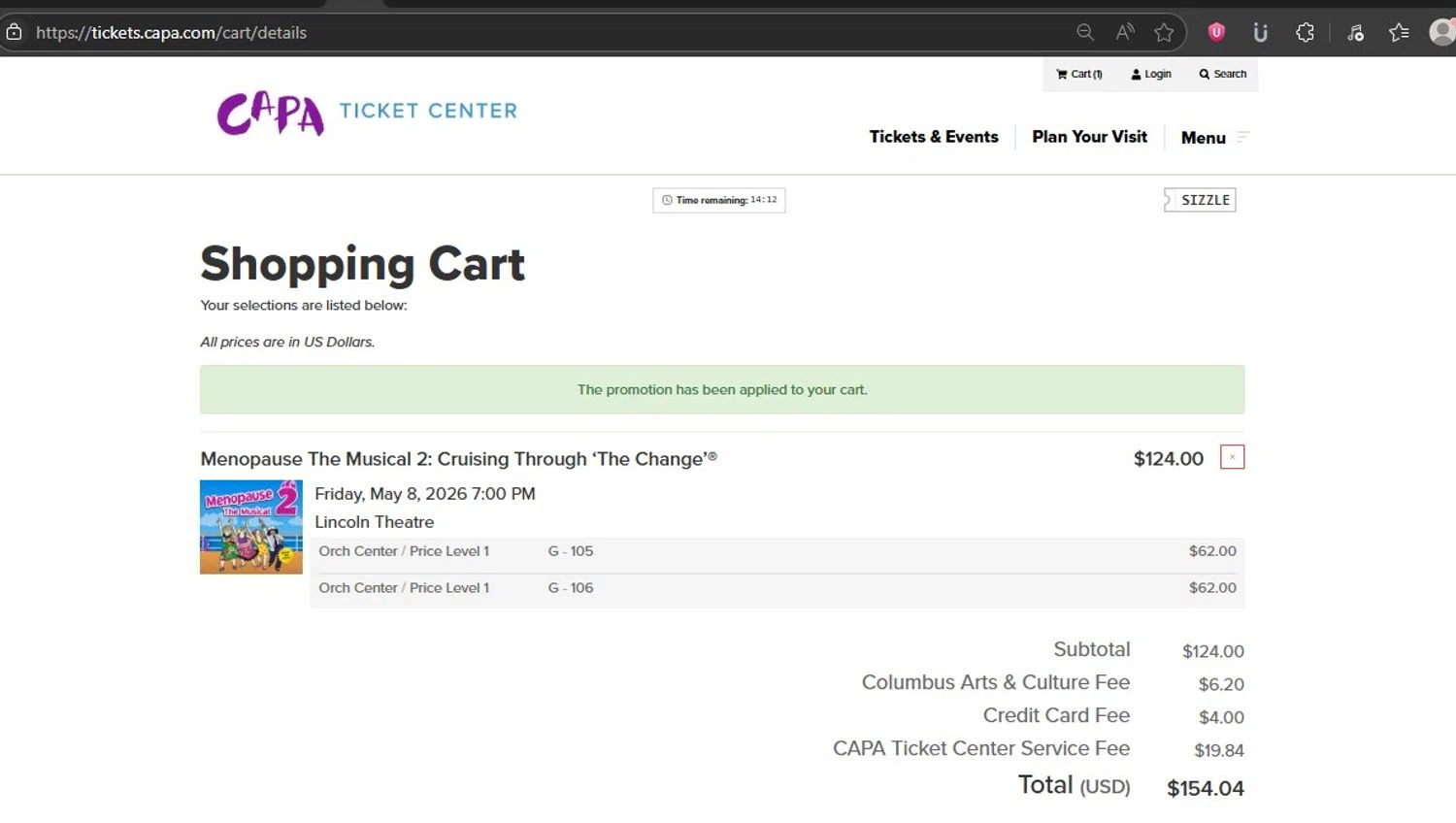Screen dimensions: 1456x823
Task: Click the seat row G - 106
Action: click(x=777, y=588)
